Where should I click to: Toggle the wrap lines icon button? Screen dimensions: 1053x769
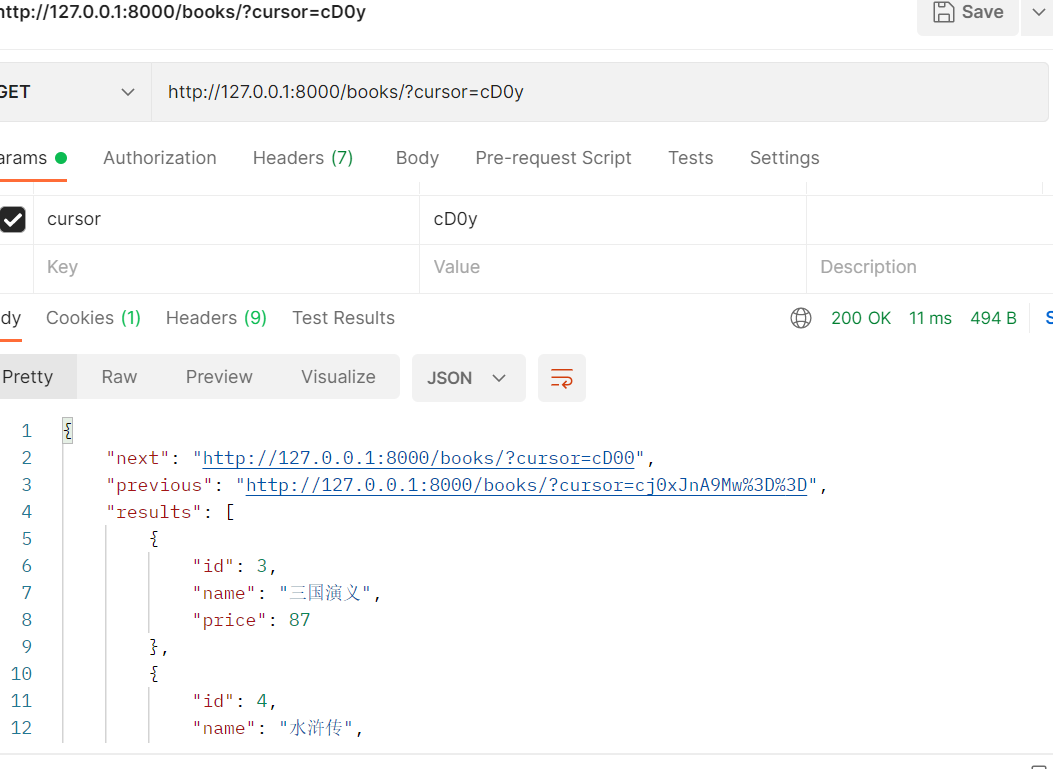pyautogui.click(x=562, y=378)
